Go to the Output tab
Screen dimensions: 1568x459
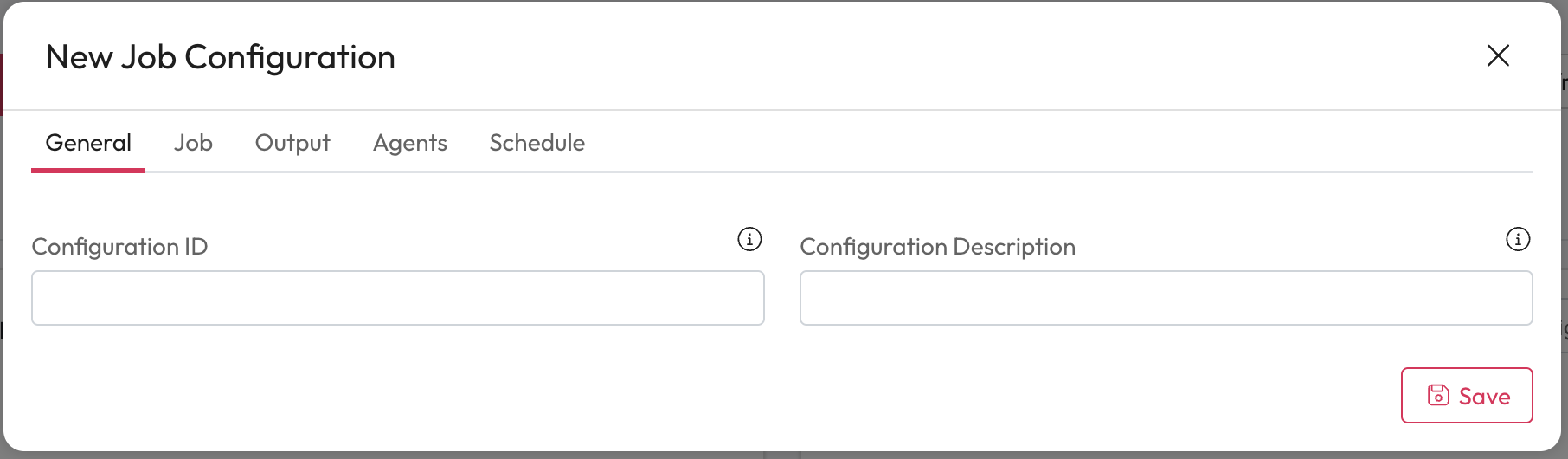pos(292,143)
